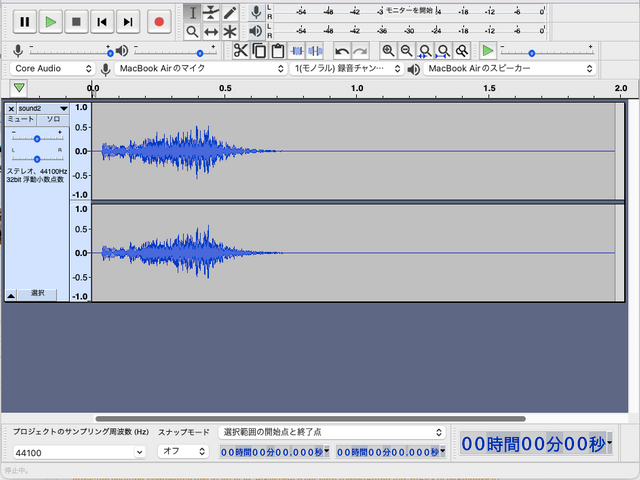This screenshot has width=640, height=480.
Task: Fit the selection to window width
Action: click(425, 51)
